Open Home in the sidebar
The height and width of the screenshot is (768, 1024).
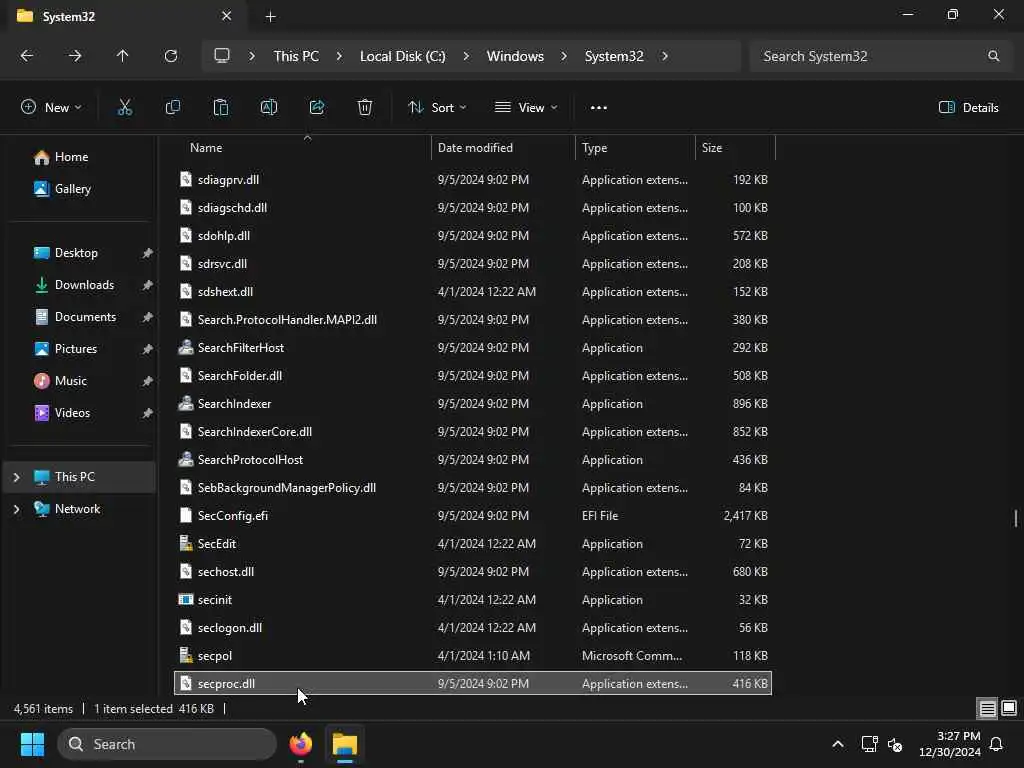pyautogui.click(x=71, y=157)
